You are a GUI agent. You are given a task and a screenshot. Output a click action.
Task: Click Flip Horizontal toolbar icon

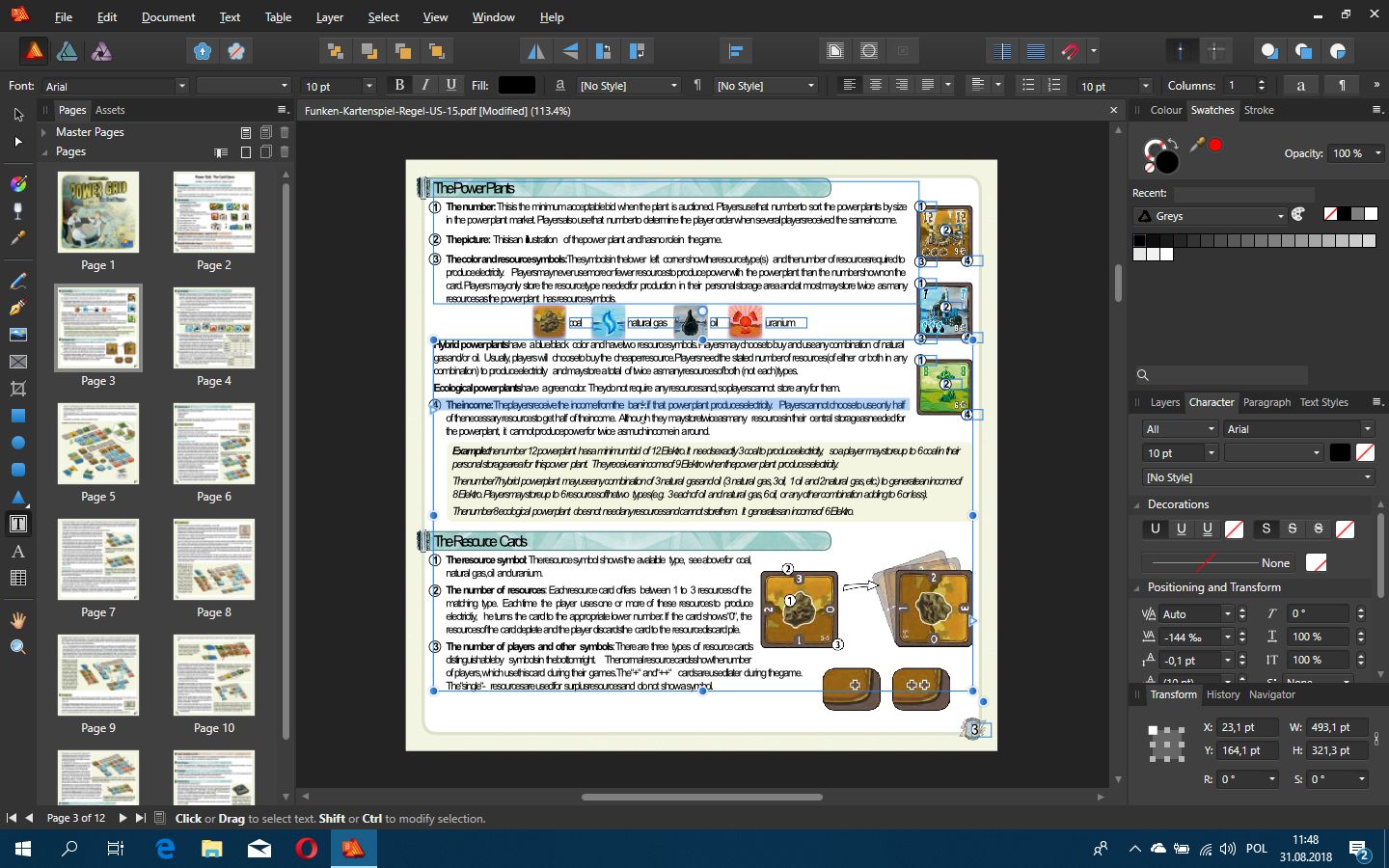coord(535,51)
